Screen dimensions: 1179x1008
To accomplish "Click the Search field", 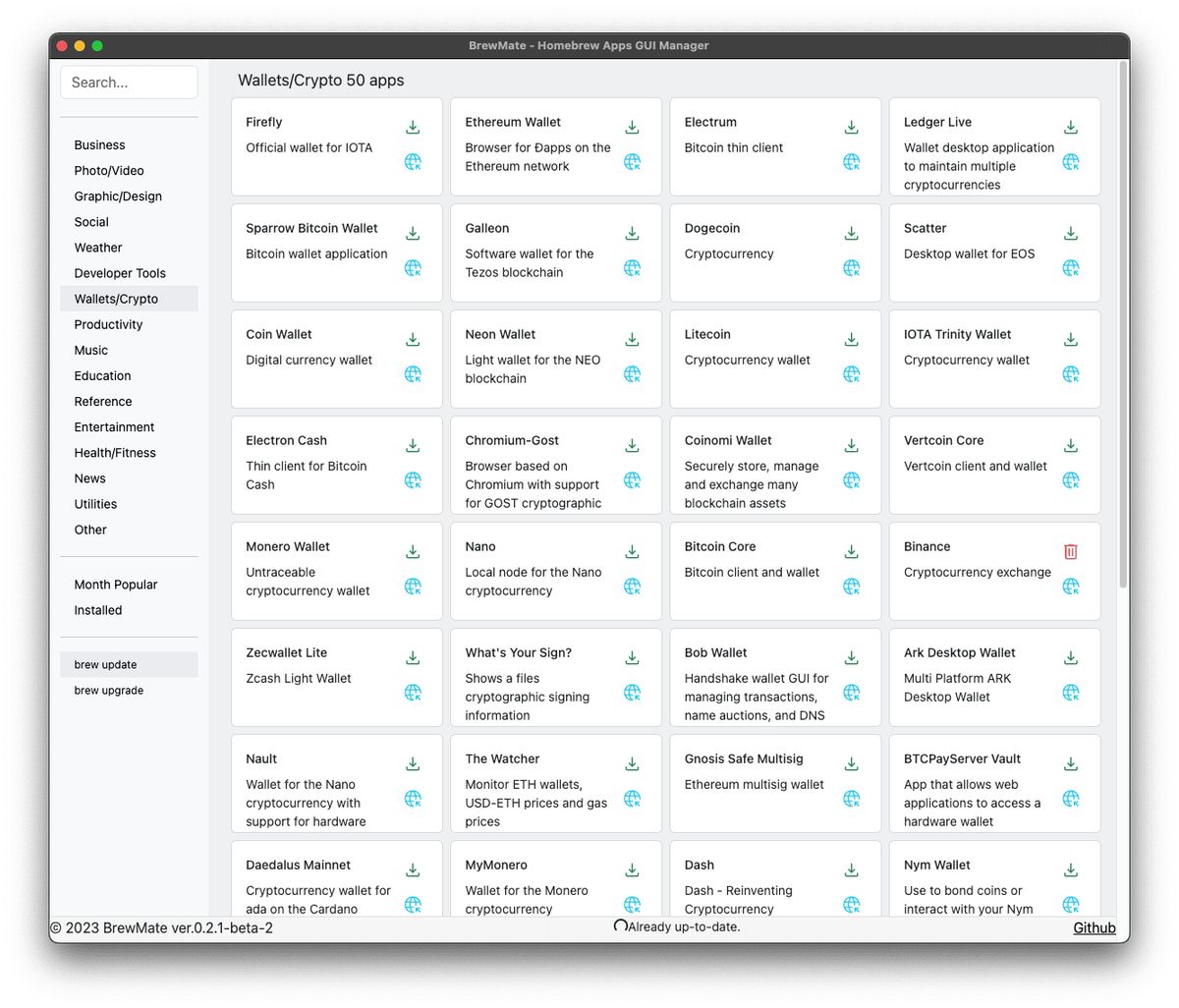I will pos(128,82).
